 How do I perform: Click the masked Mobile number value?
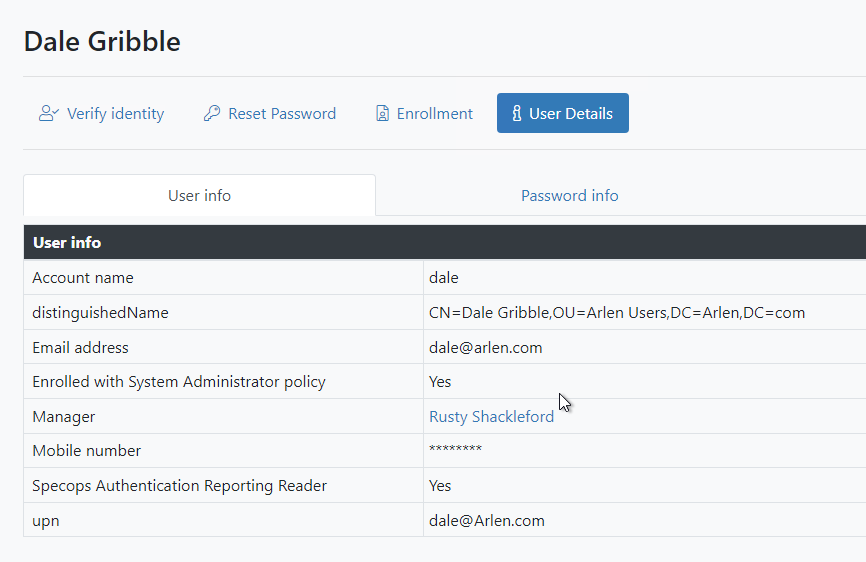coord(455,449)
